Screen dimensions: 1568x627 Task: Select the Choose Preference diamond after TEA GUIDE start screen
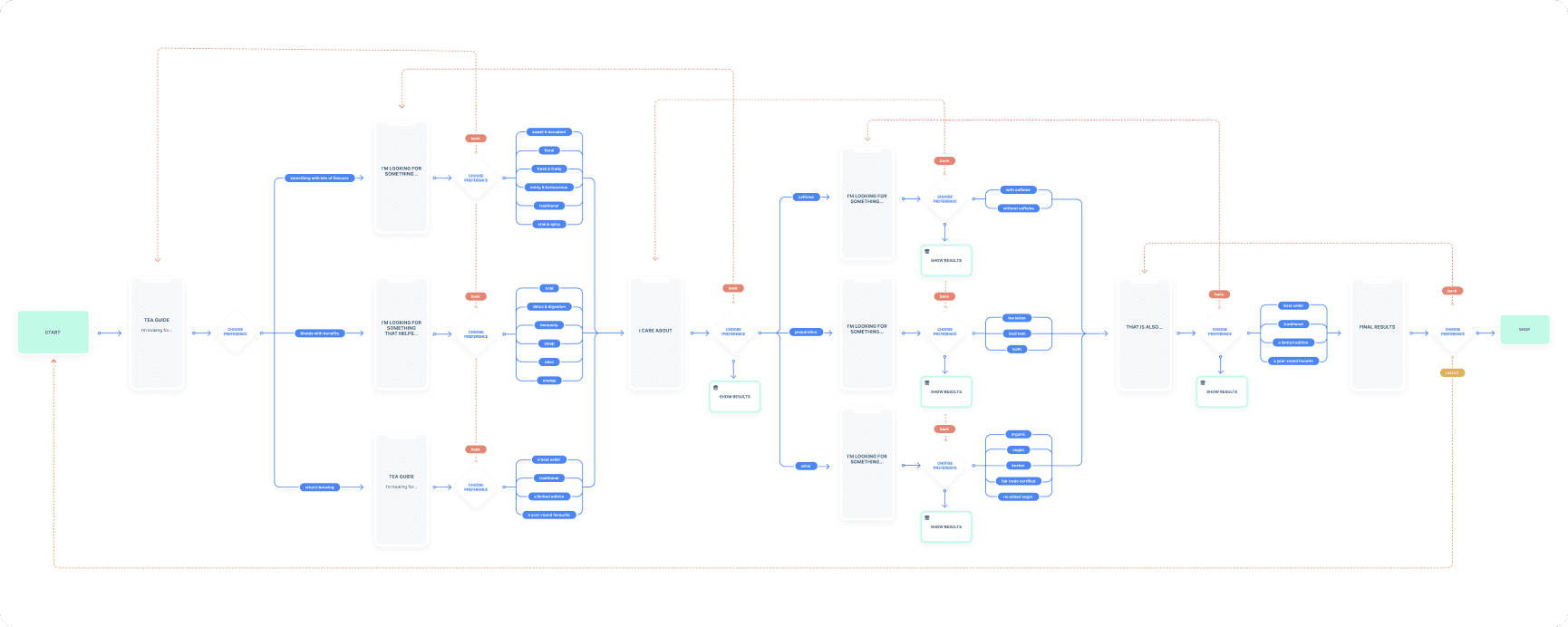click(236, 333)
